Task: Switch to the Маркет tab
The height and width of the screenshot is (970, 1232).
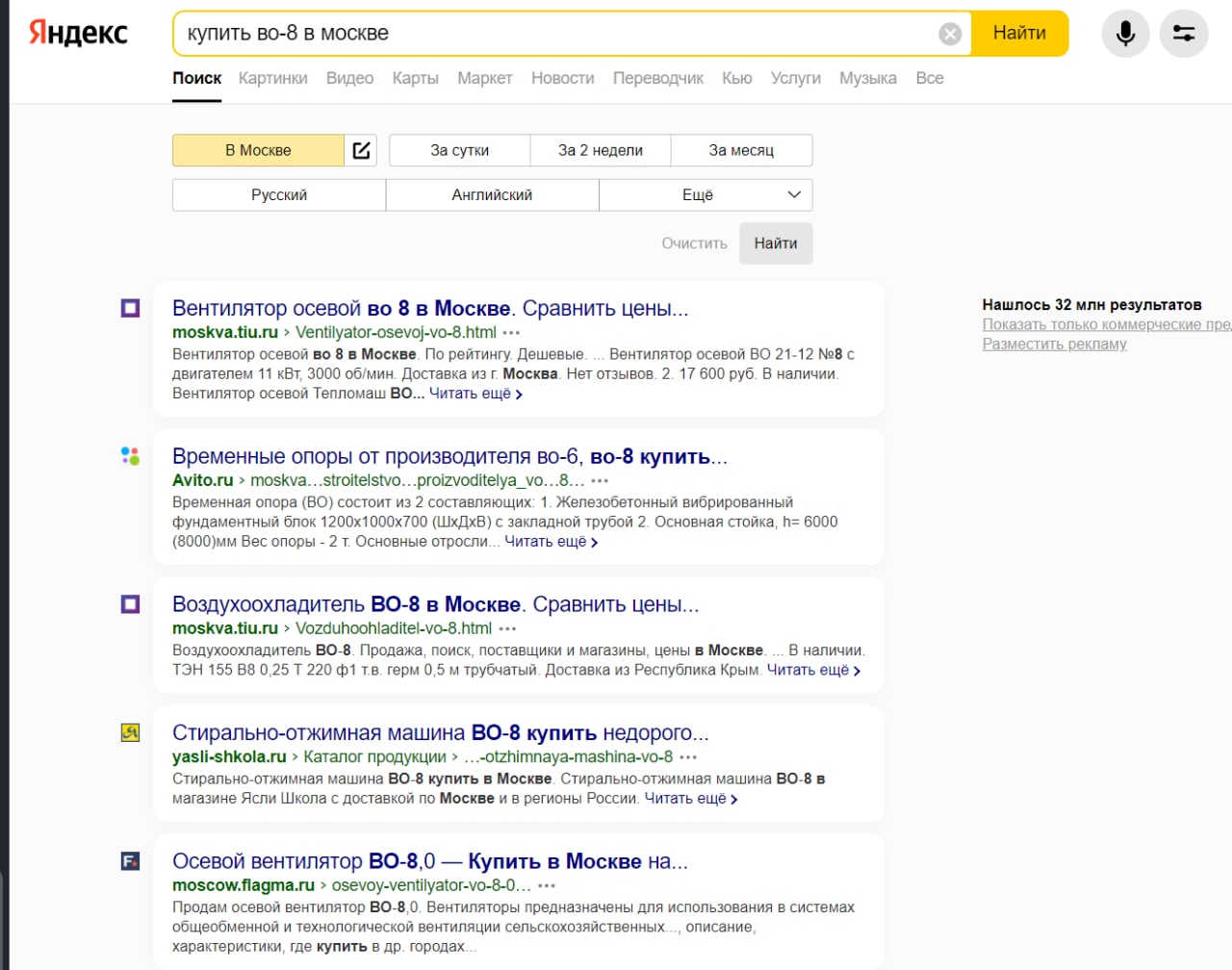Action: (x=485, y=78)
